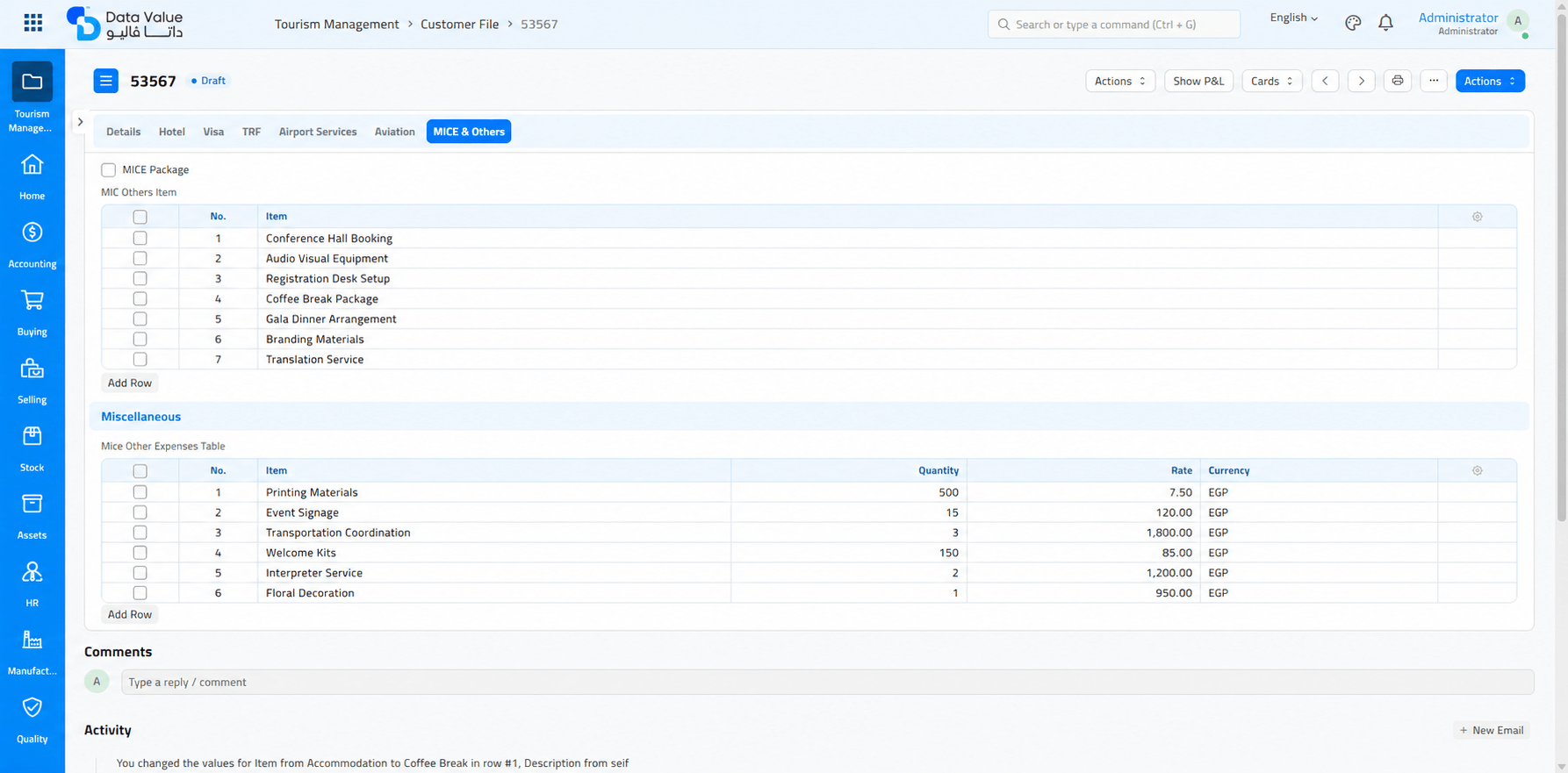Image resolution: width=1568 pixels, height=773 pixels.
Task: Open the Administrator user menu
Action: 1458,24
